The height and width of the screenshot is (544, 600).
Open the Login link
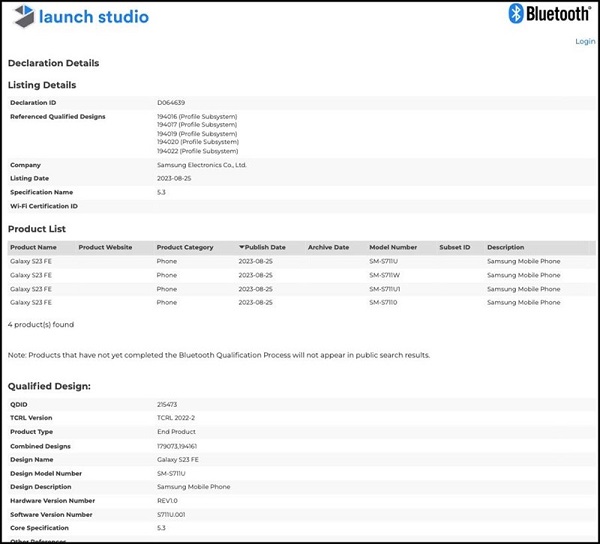point(585,41)
